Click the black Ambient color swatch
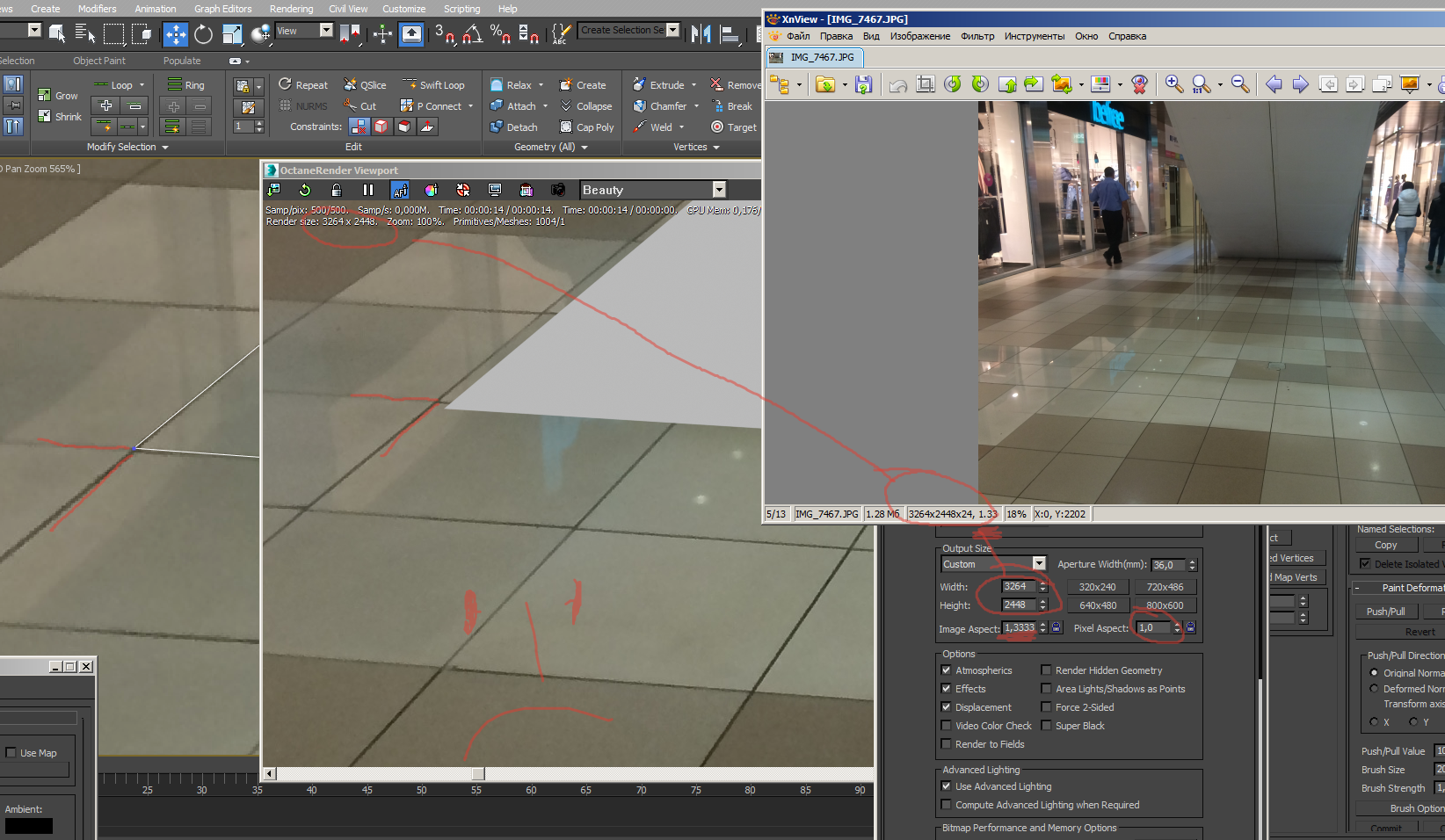 point(29,826)
